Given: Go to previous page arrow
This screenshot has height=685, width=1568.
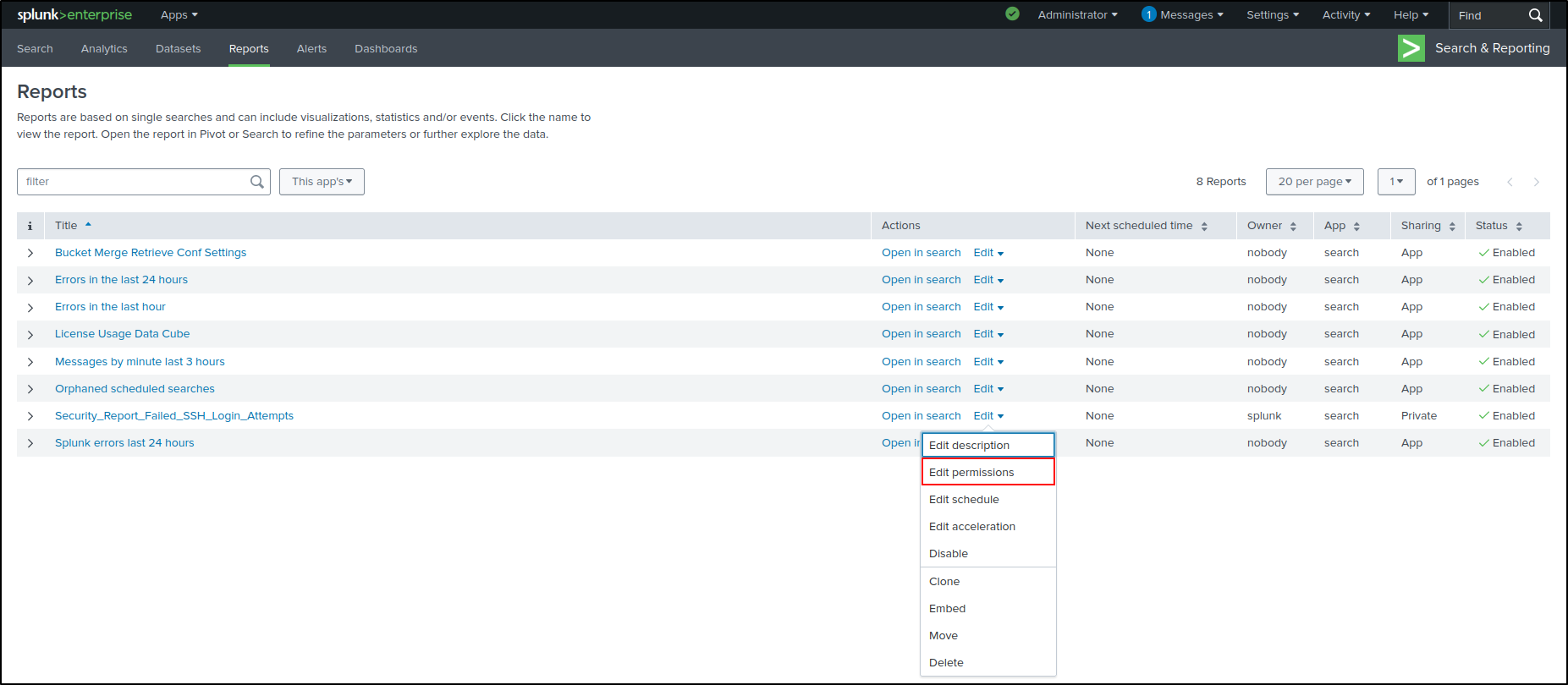Looking at the screenshot, I should pos(1510,182).
